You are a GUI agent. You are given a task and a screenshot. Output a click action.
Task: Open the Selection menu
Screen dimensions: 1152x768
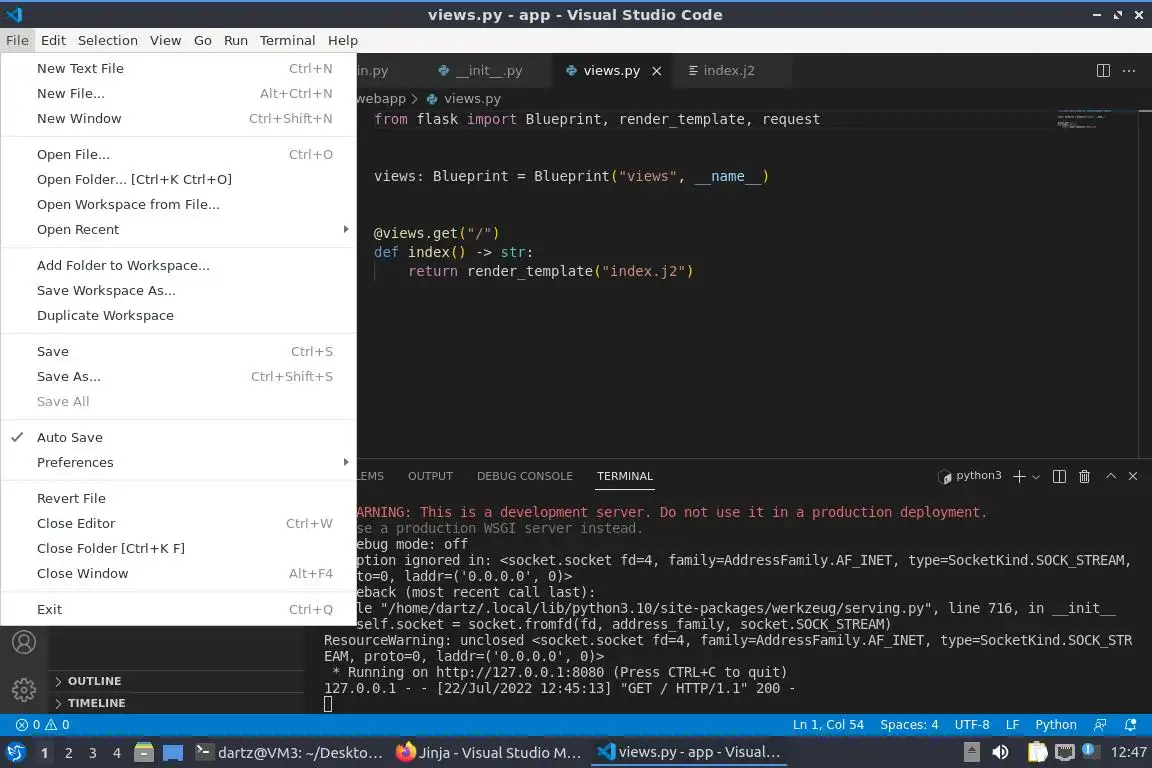(107, 40)
